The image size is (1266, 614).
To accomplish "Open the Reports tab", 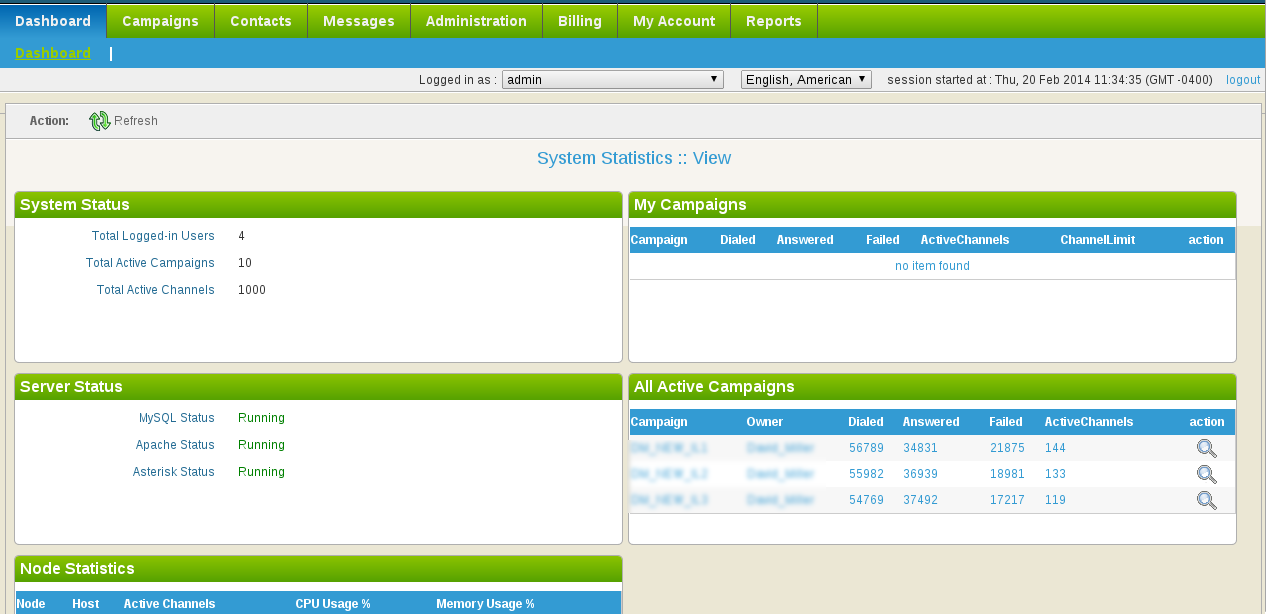I will (x=774, y=21).
